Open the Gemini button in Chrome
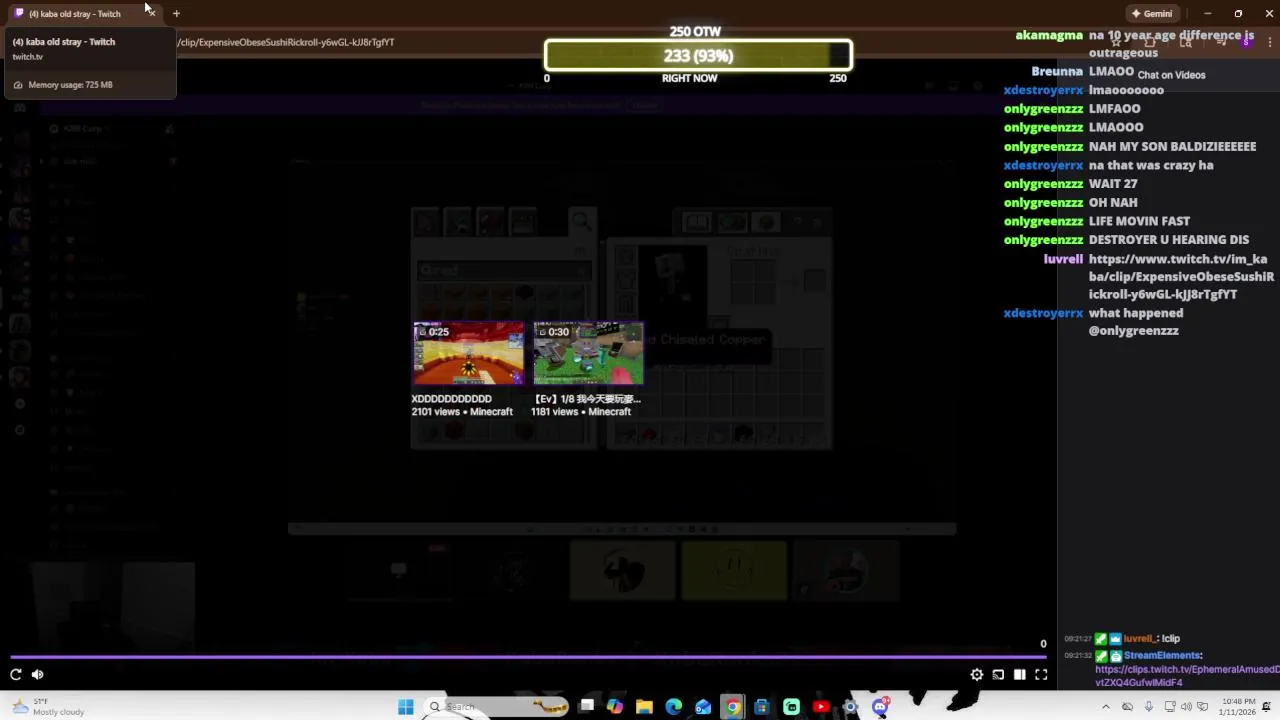 coord(1152,14)
